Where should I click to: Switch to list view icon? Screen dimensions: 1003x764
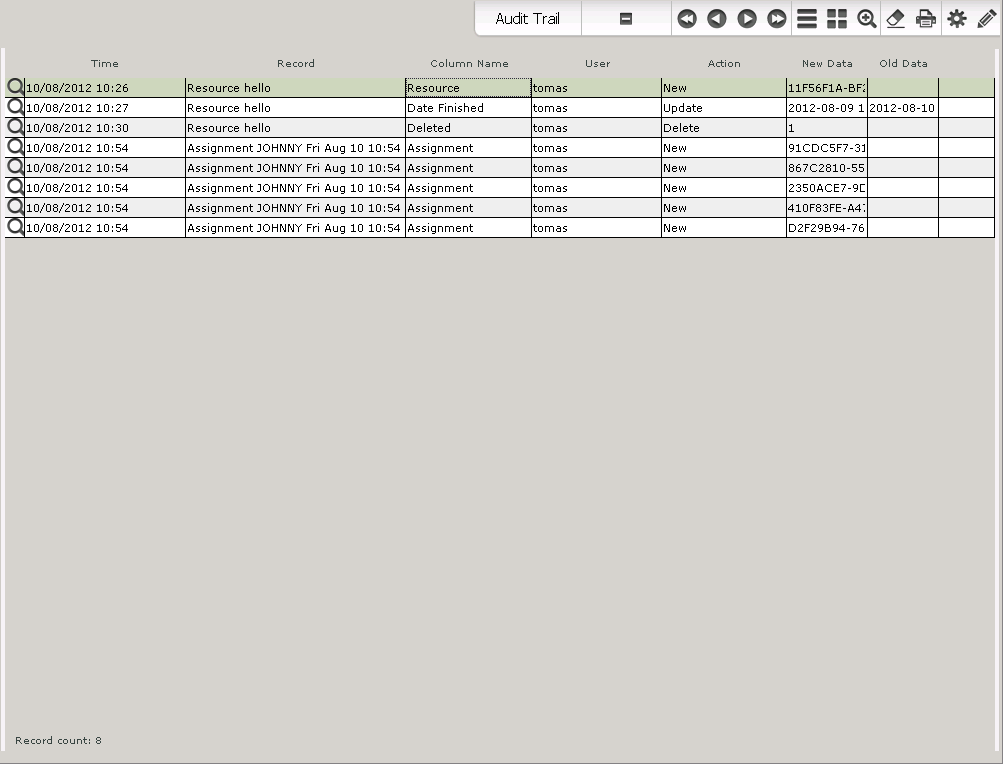(807, 19)
